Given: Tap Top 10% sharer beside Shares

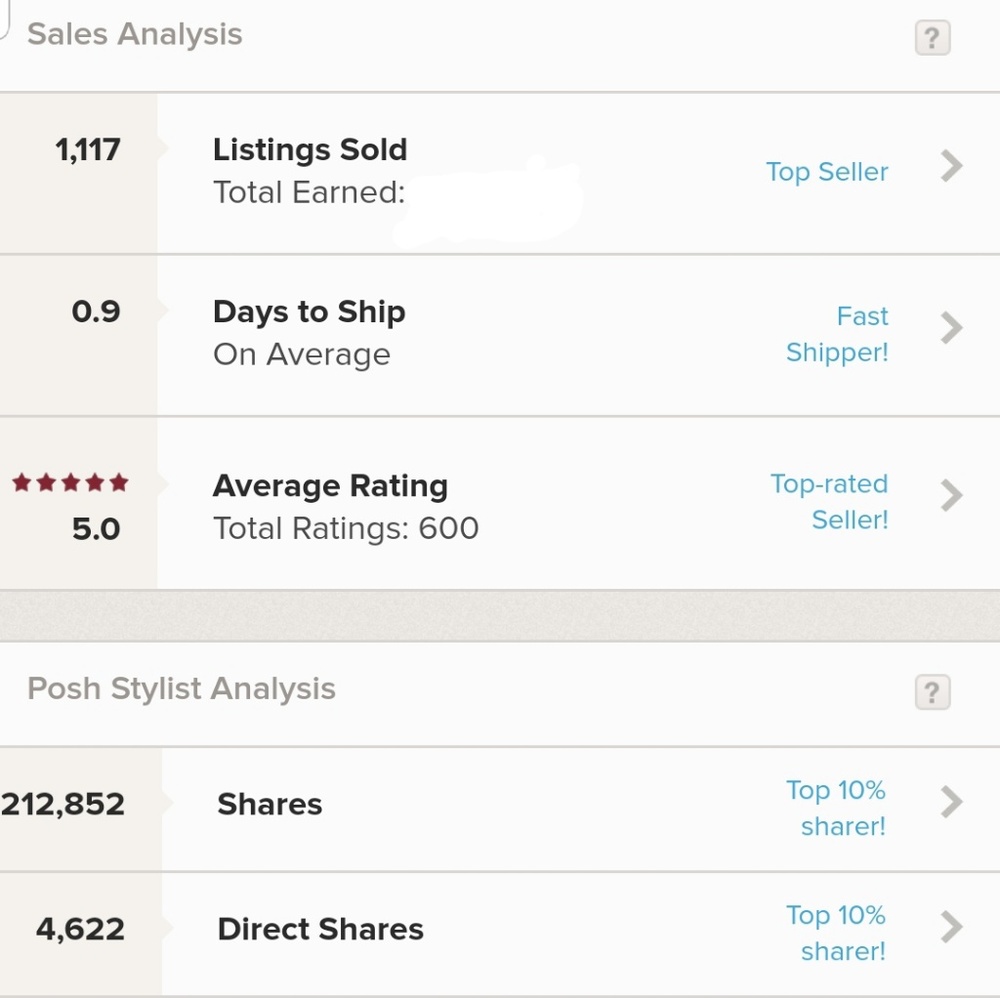Looking at the screenshot, I should [x=837, y=808].
